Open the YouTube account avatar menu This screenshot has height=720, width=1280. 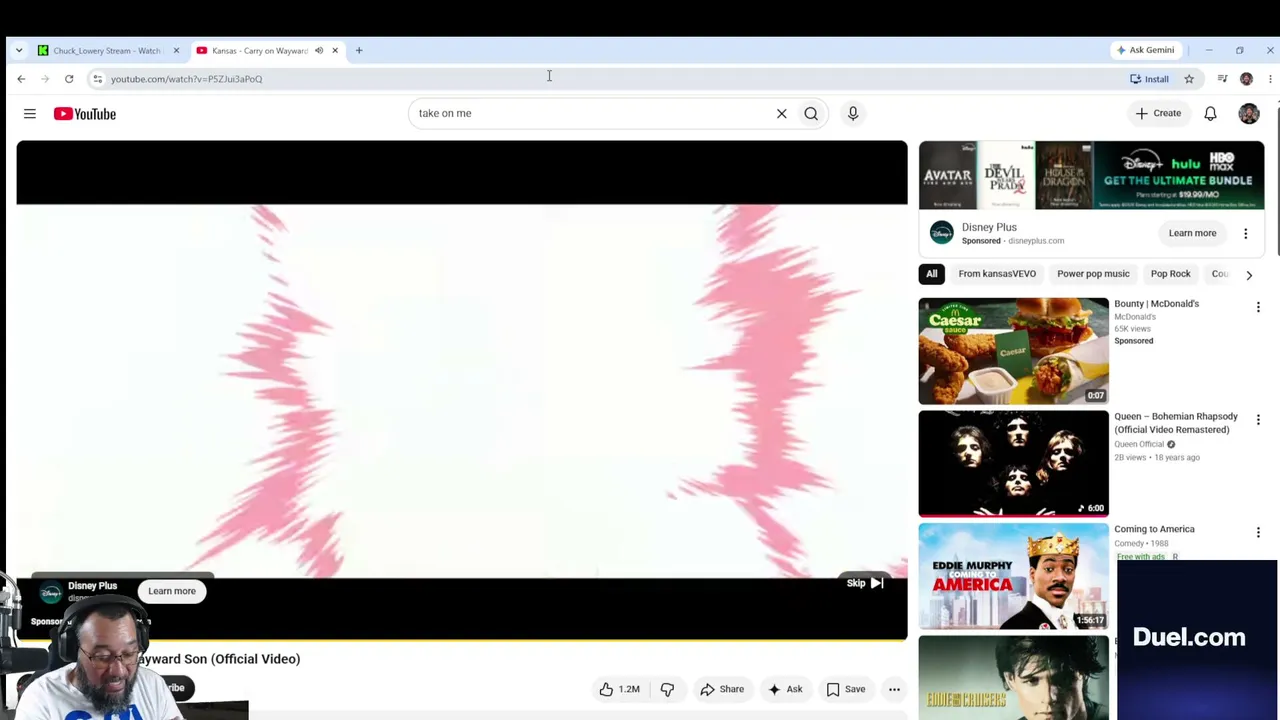tap(1249, 113)
